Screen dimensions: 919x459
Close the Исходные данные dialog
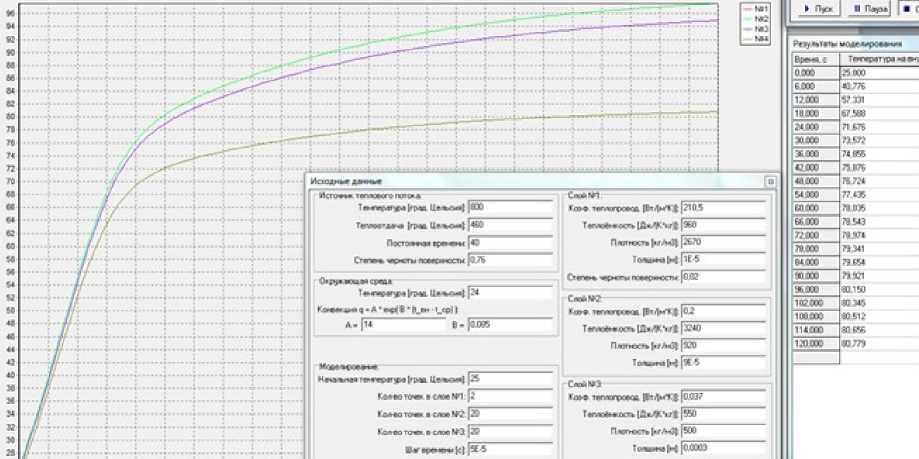(771, 181)
